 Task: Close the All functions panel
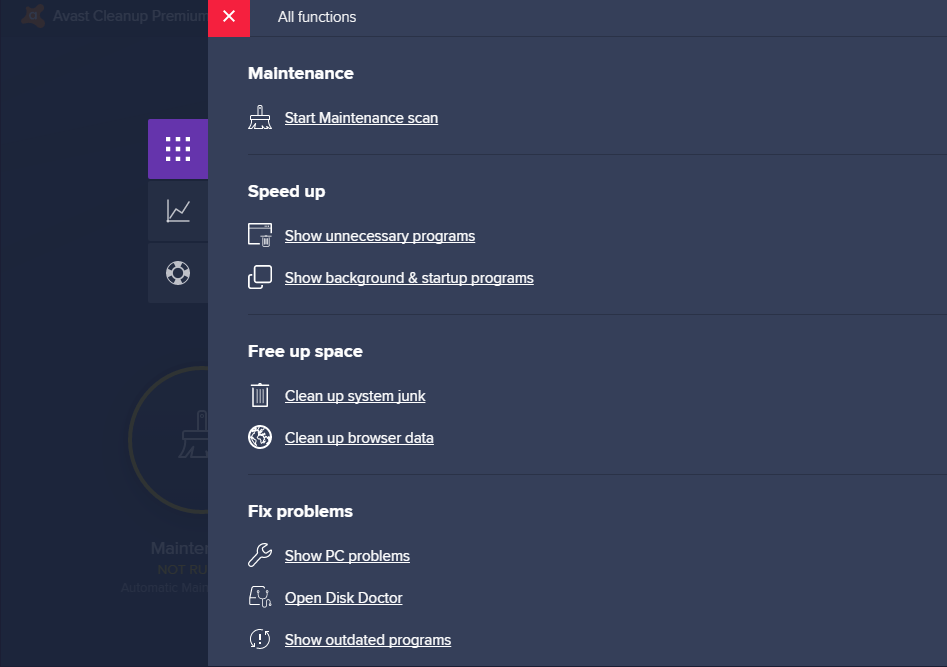(229, 17)
